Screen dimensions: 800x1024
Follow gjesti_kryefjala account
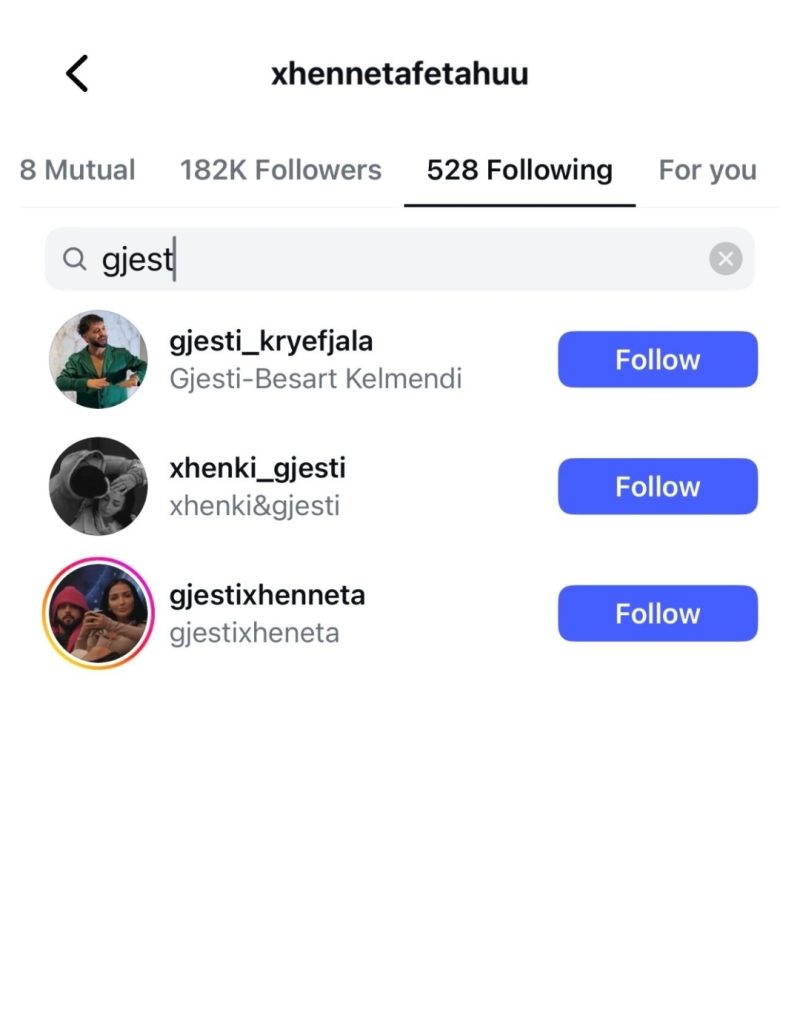pyautogui.click(x=657, y=359)
